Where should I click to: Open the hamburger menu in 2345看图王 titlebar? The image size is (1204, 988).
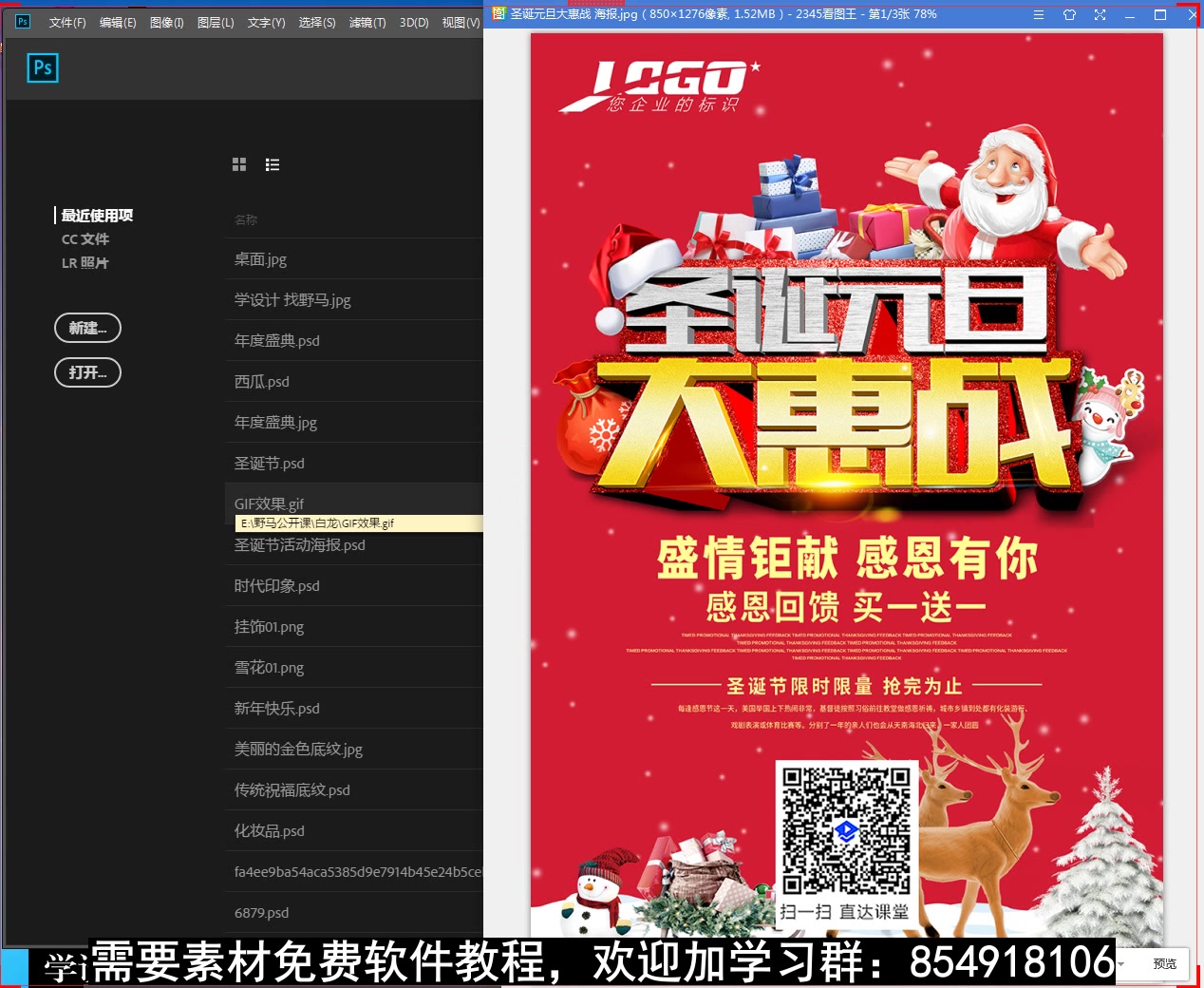coord(1038,14)
